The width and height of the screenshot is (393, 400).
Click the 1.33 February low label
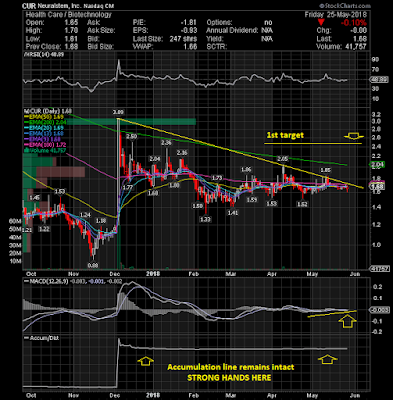(x=206, y=219)
